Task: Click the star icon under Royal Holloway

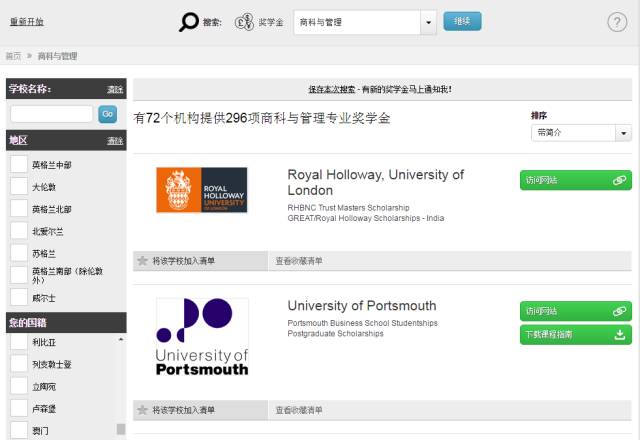Action: (142, 261)
